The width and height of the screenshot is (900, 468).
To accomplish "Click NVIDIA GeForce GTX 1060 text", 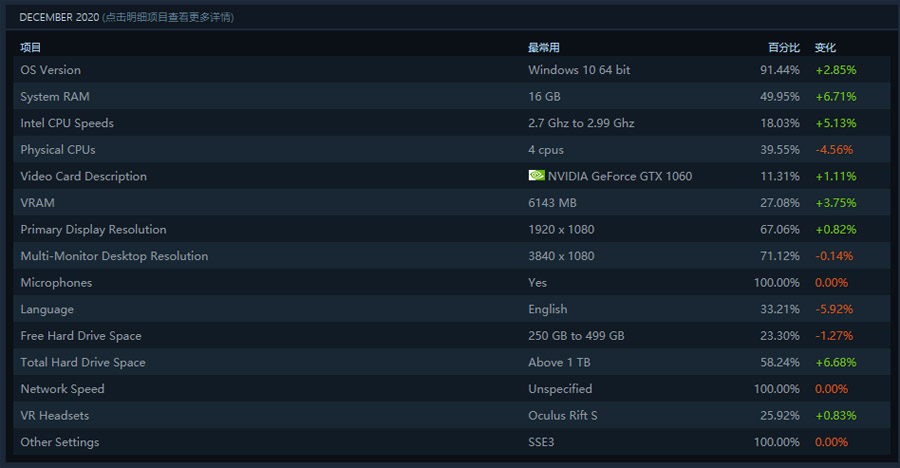I will pos(620,176).
